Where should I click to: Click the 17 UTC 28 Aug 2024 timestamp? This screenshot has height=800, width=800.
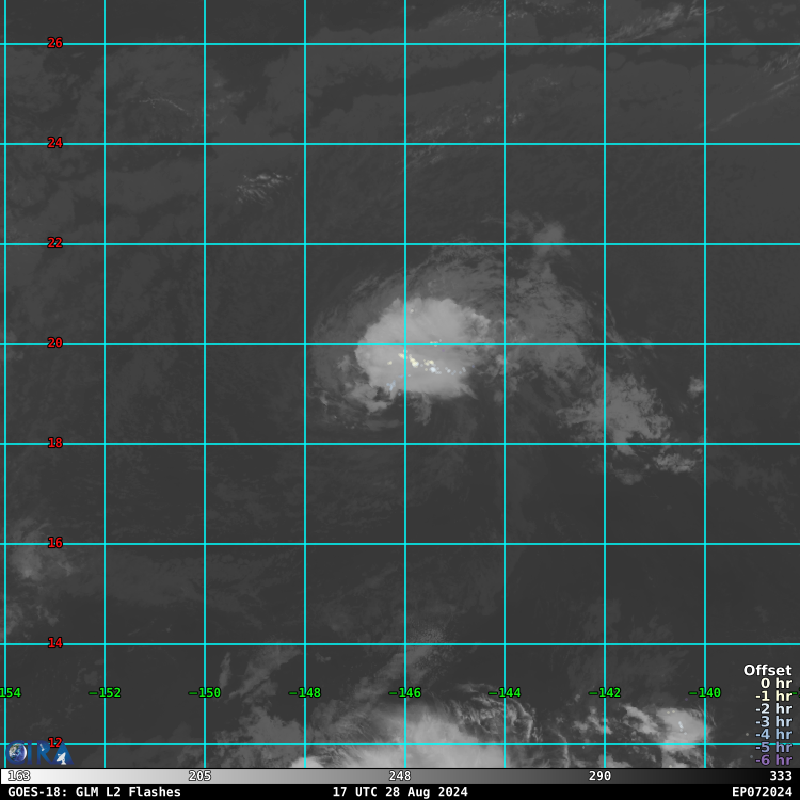pyautogui.click(x=400, y=792)
